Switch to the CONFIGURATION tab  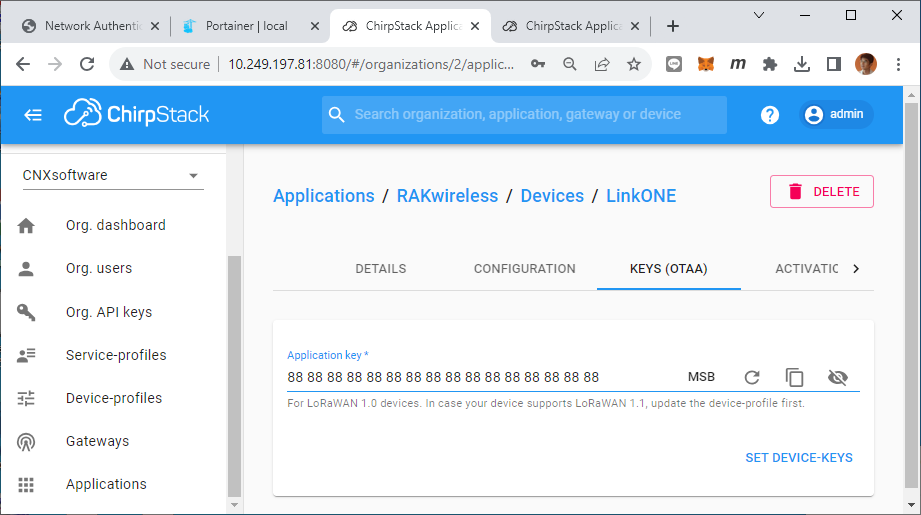pos(525,269)
